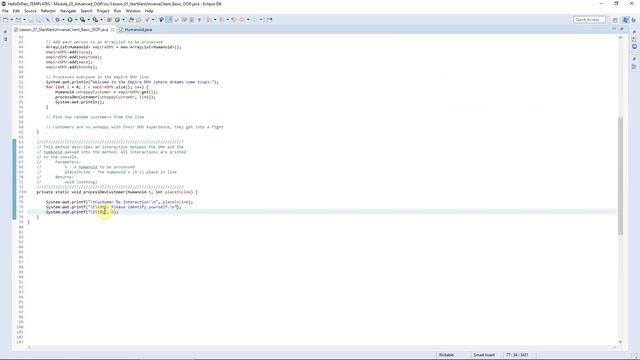Select the Lesson_01_StarWarsUniverseClient_Basic_OOP.java tab
The height and width of the screenshot is (360, 640).
pos(63,30)
